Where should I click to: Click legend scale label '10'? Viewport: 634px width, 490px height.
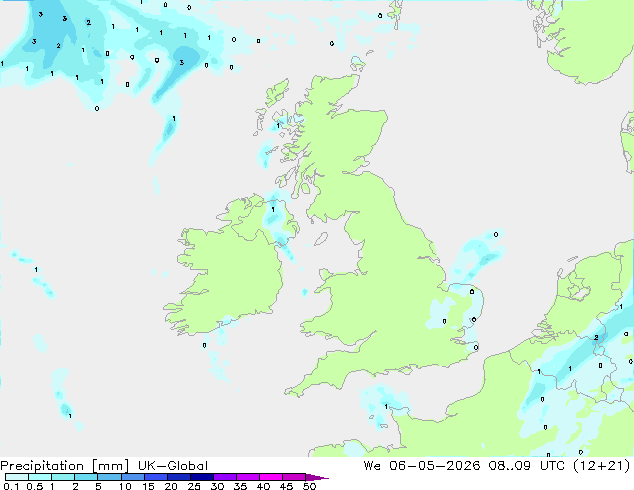[x=125, y=486]
